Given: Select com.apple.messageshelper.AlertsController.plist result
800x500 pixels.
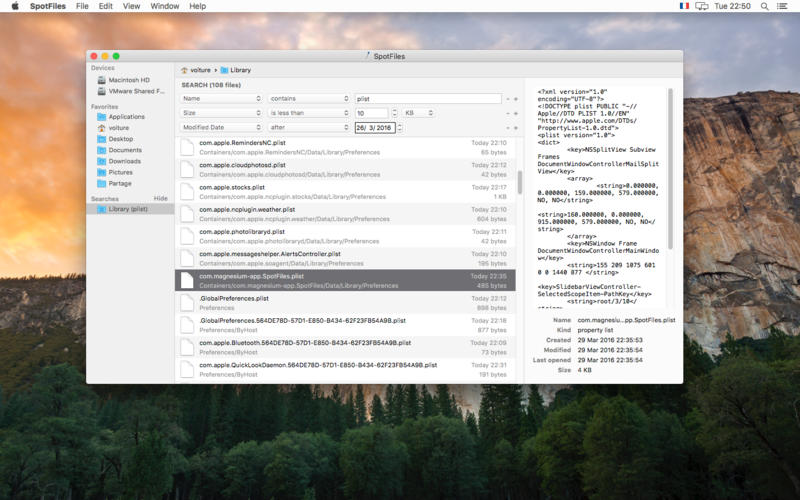Looking at the screenshot, I should pyautogui.click(x=345, y=258).
